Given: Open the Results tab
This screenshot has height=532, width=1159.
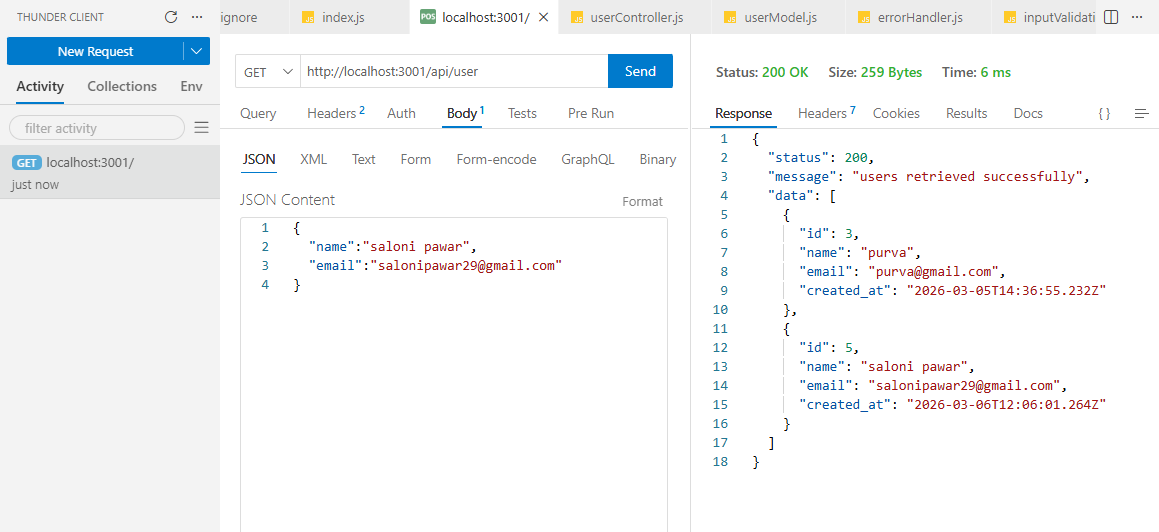Looking at the screenshot, I should [x=966, y=113].
